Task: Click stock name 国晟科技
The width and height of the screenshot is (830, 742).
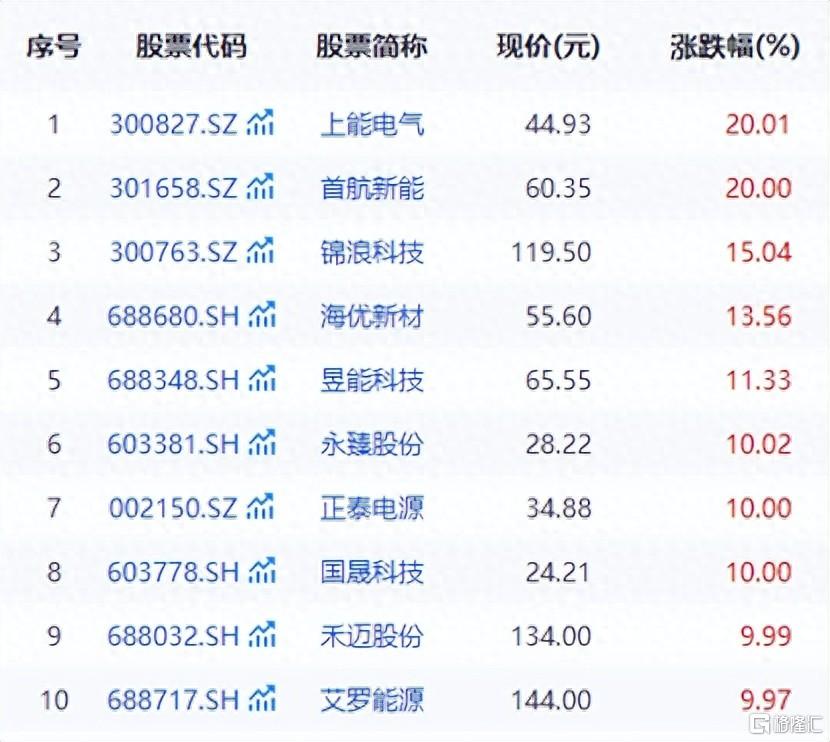Action: [372, 573]
